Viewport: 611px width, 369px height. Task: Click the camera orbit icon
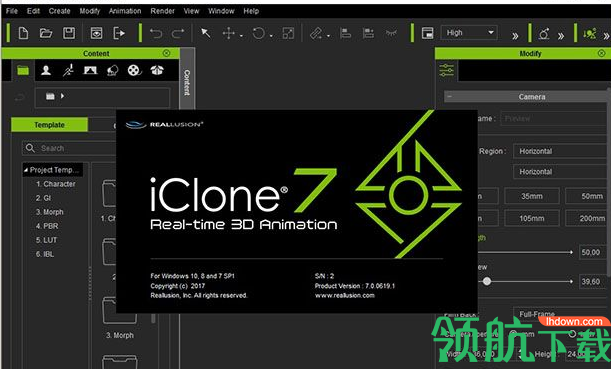click(544, 34)
